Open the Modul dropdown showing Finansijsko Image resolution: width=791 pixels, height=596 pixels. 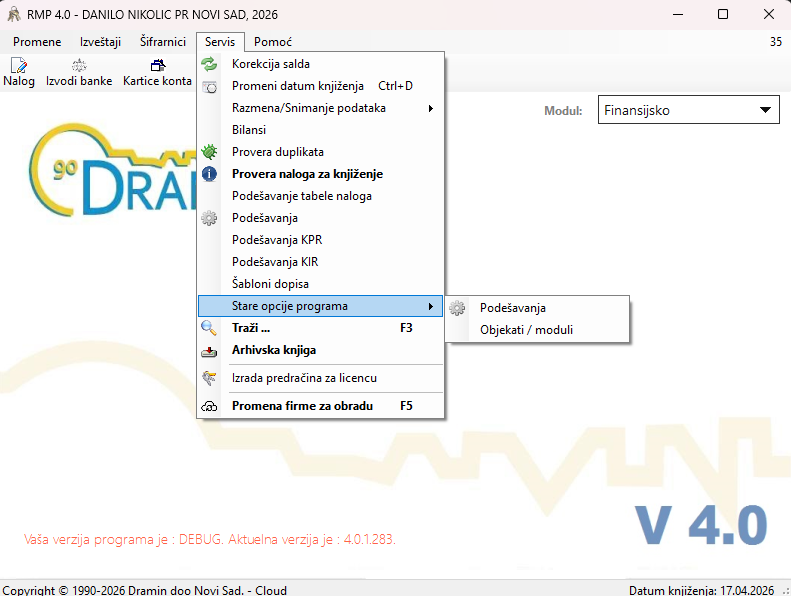coord(689,110)
